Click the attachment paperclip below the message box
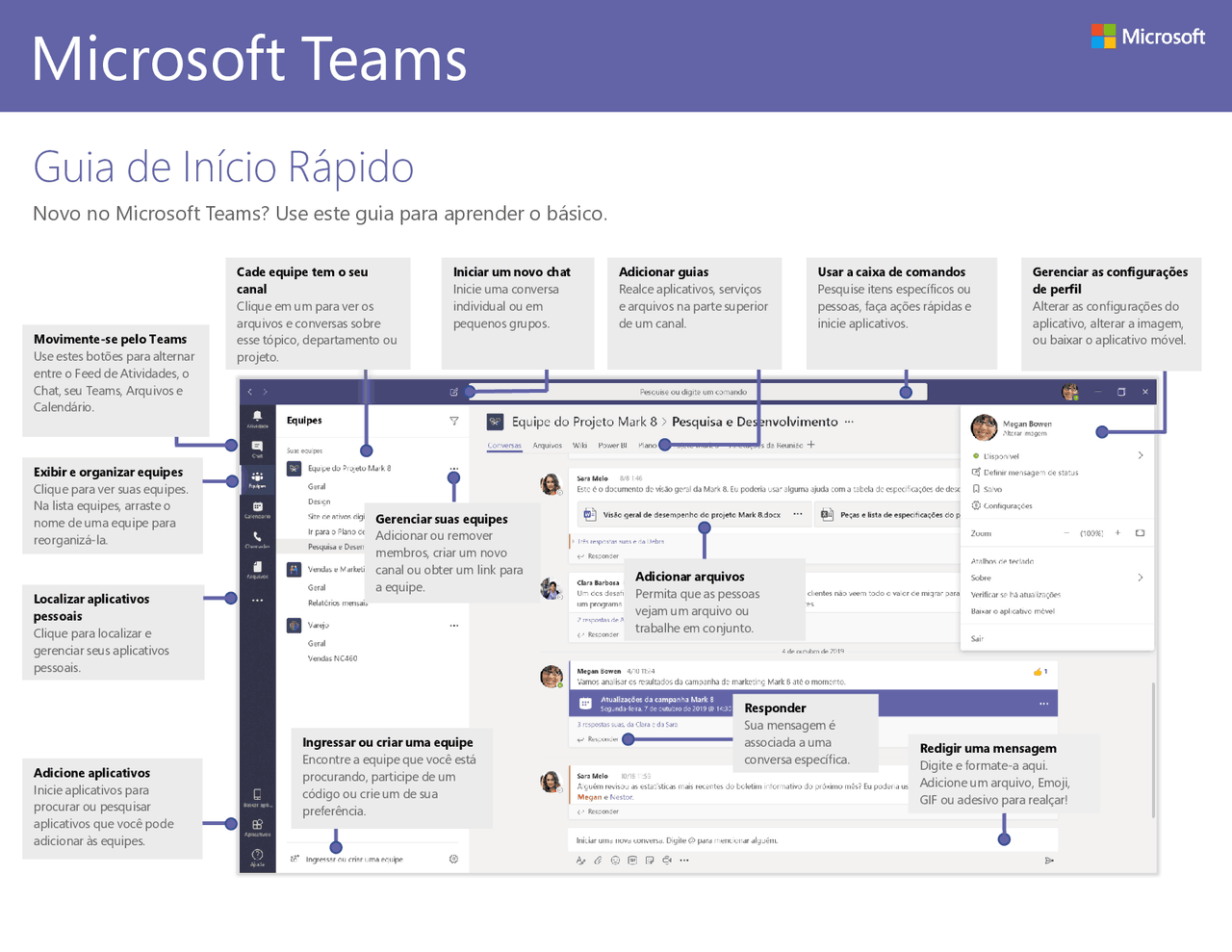This screenshot has width=1232, height=952. (597, 859)
